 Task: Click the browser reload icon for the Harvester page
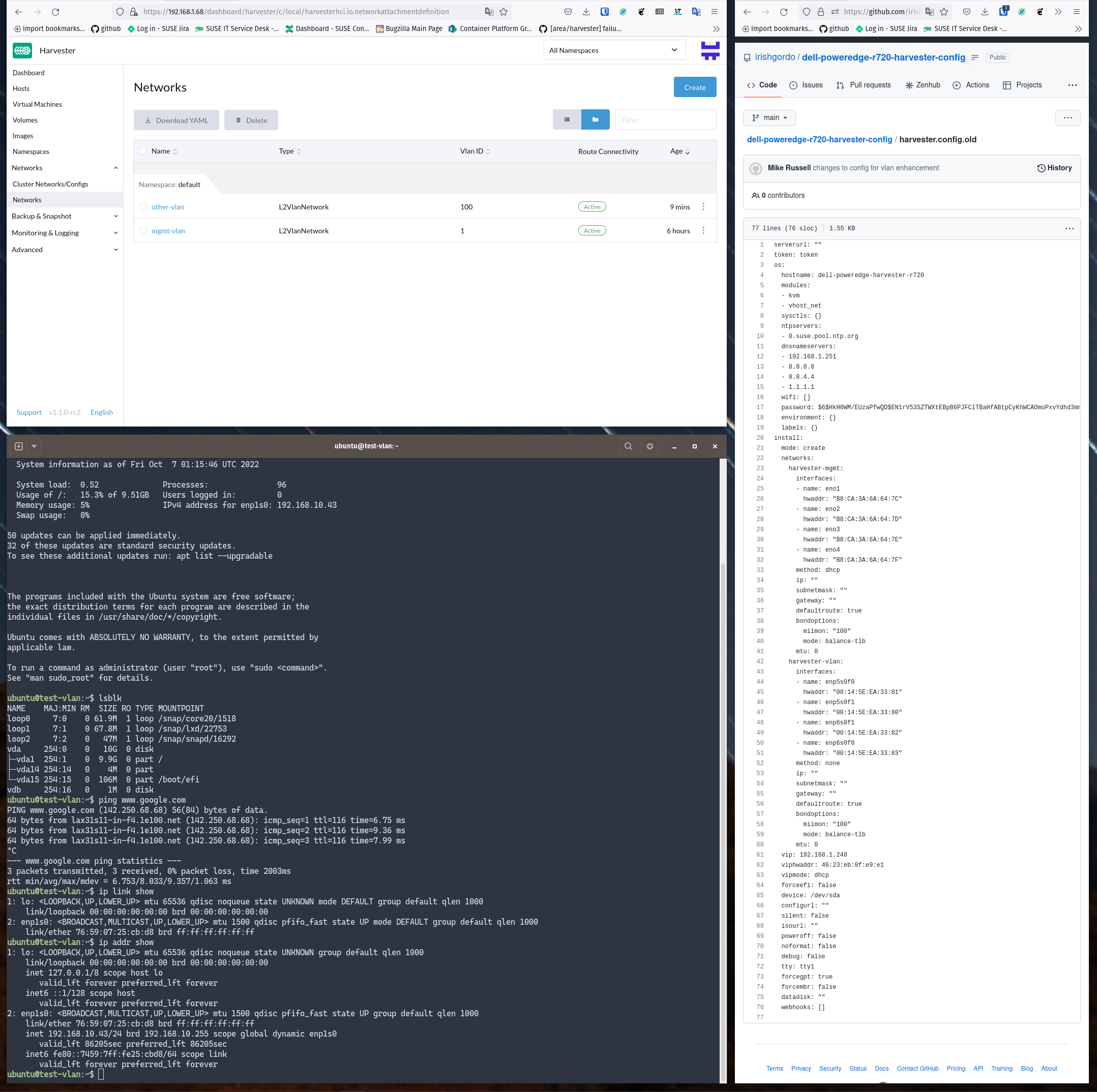click(x=55, y=11)
